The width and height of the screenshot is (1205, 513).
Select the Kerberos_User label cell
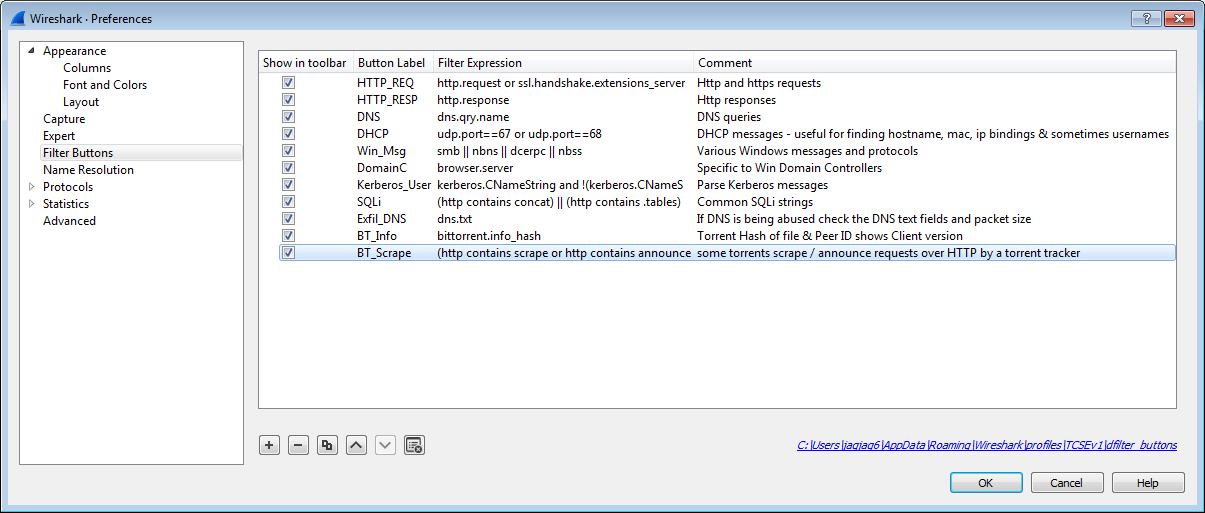pyautogui.click(x=394, y=185)
